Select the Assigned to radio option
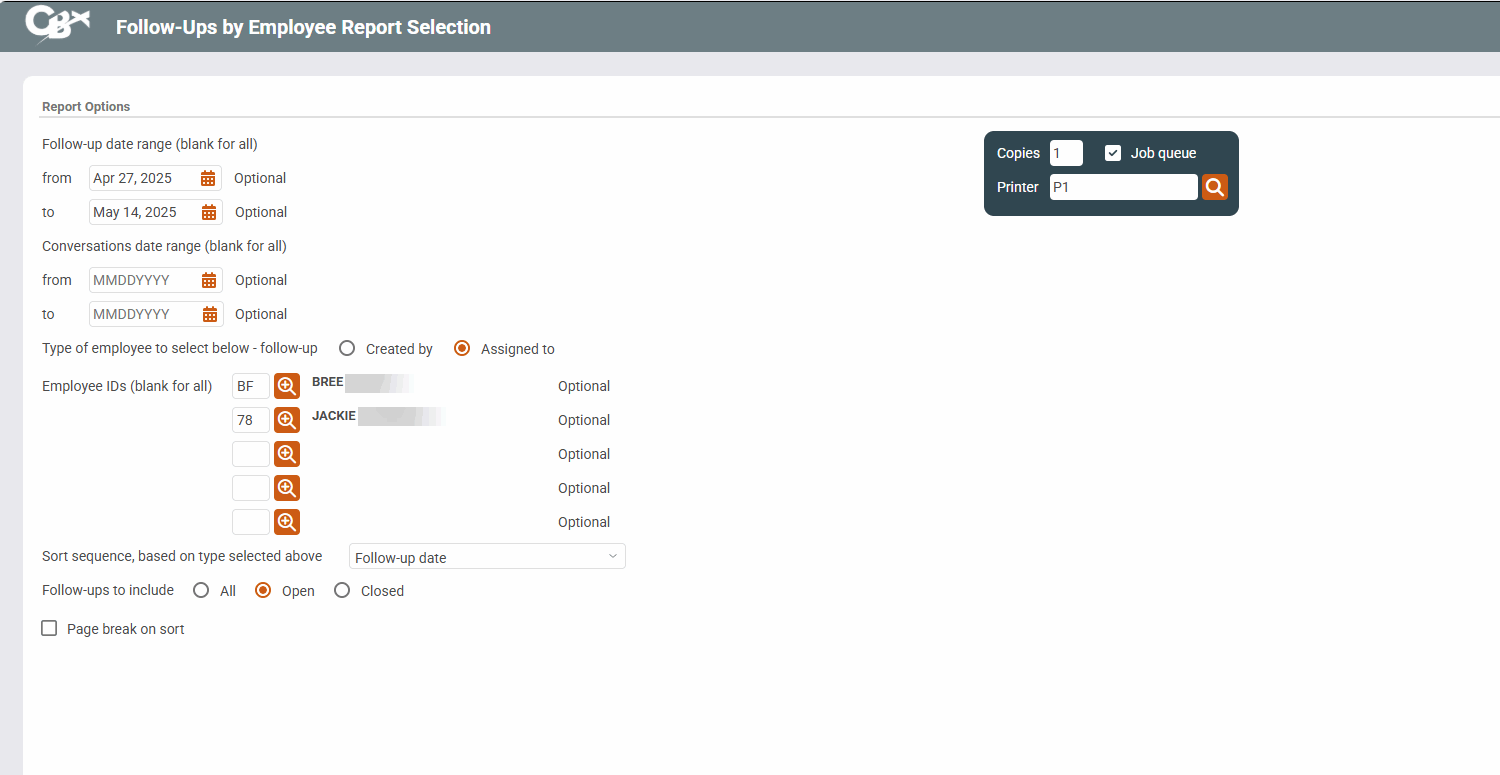The height and width of the screenshot is (775, 1500). pos(462,349)
